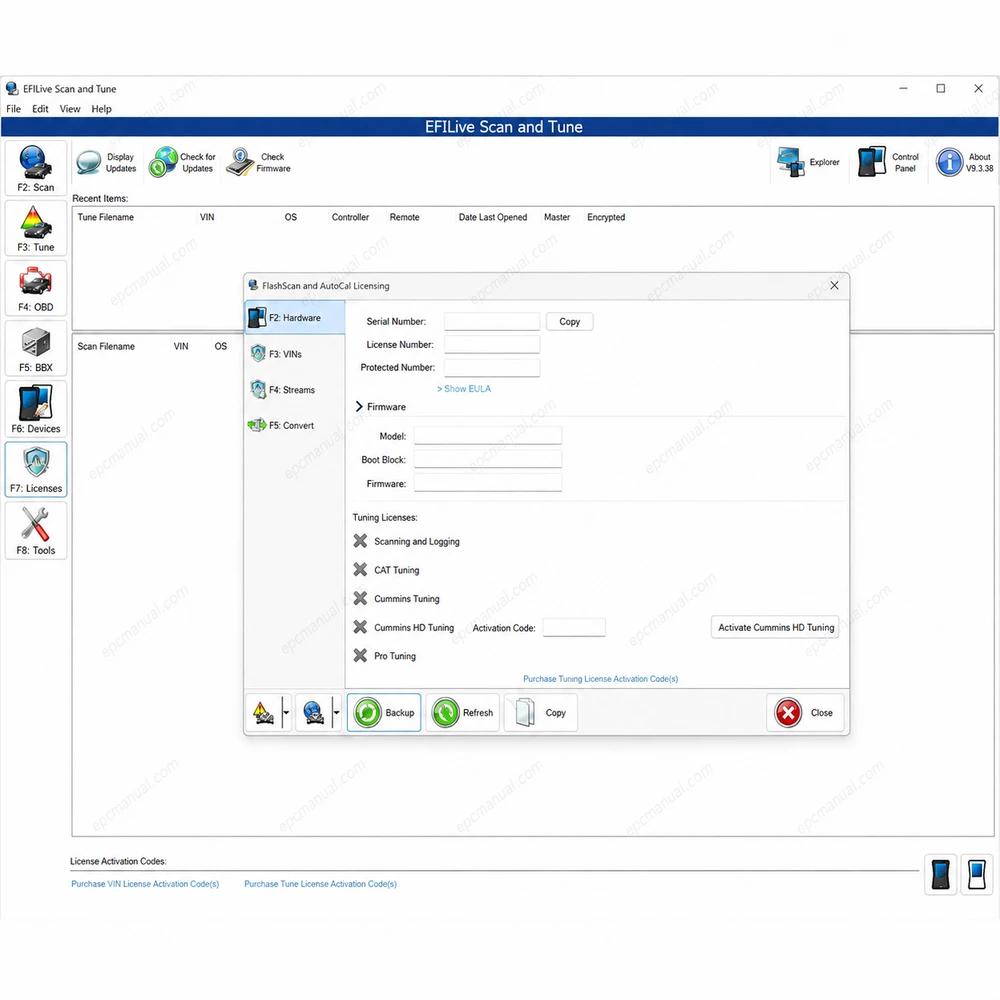This screenshot has width=1000, height=1000.
Task: Click the Master column header
Action: click(x=557, y=217)
